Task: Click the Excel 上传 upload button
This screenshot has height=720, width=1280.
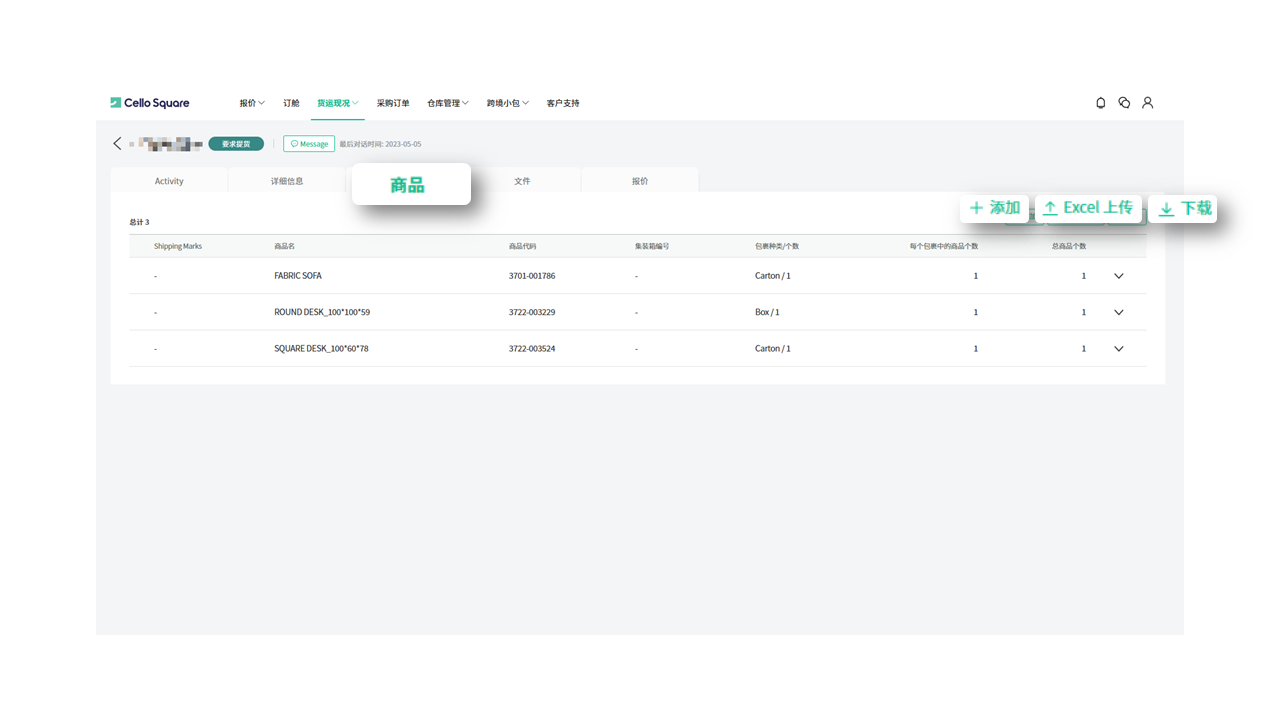Action: 1088,208
